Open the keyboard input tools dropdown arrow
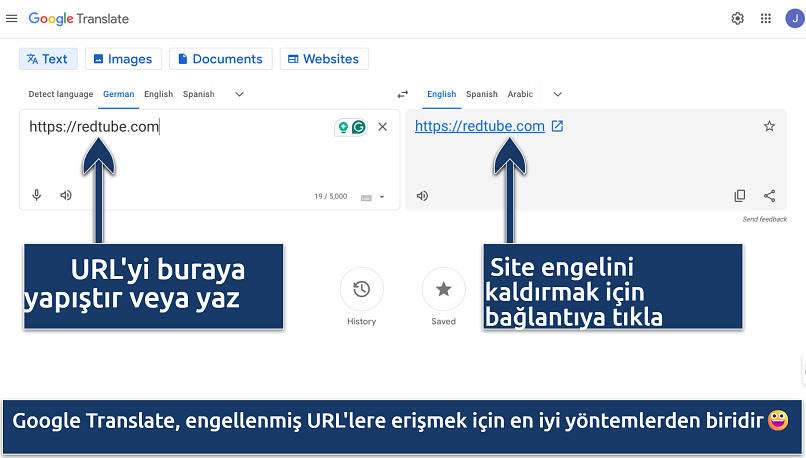Image resolution: width=806 pixels, height=458 pixels. [382, 197]
